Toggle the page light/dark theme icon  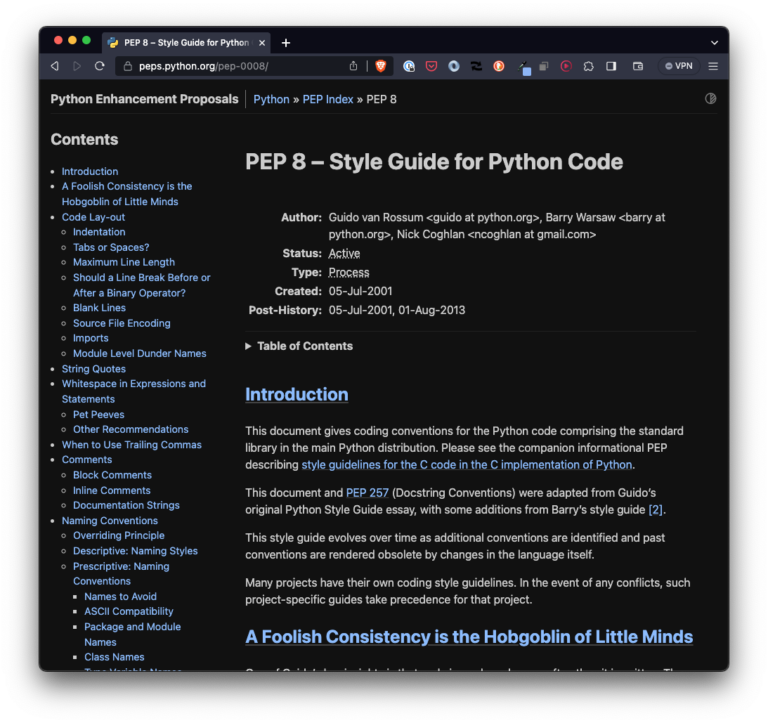coord(710,99)
